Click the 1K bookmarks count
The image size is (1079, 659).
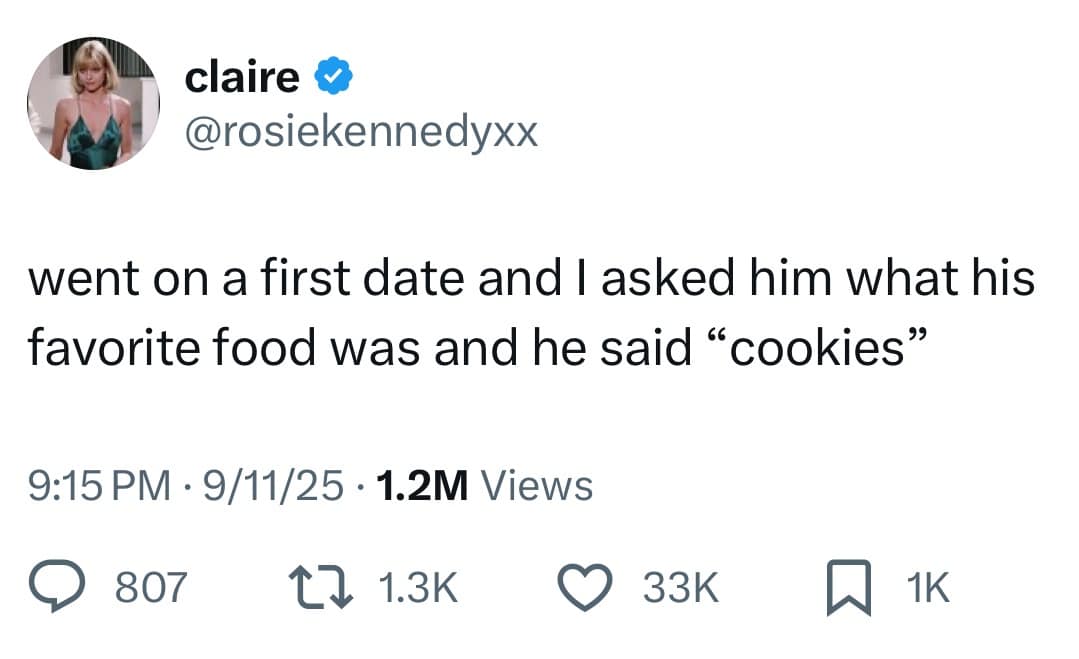pos(927,588)
